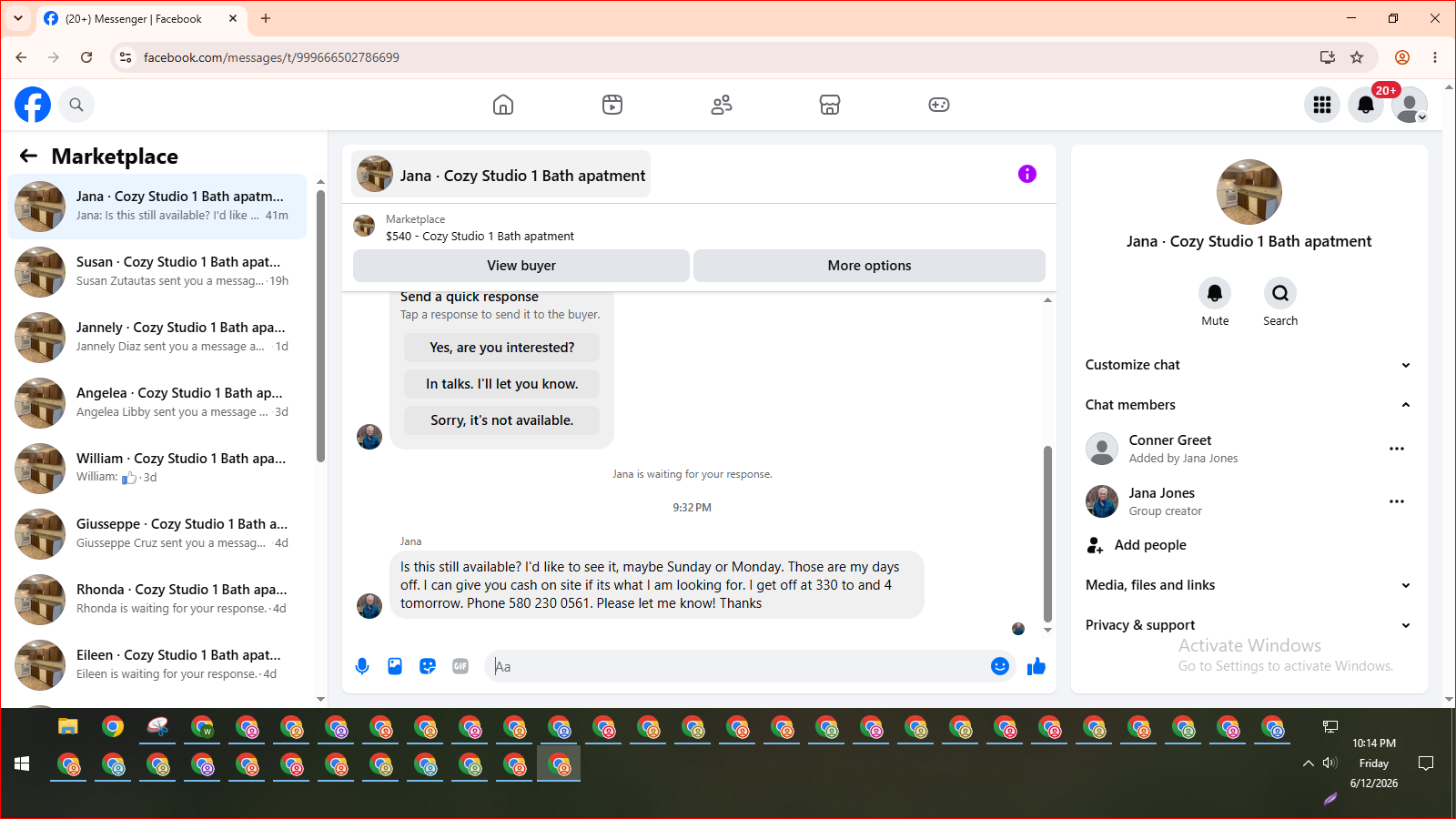Open options menu for Jana Jones

tap(1397, 501)
